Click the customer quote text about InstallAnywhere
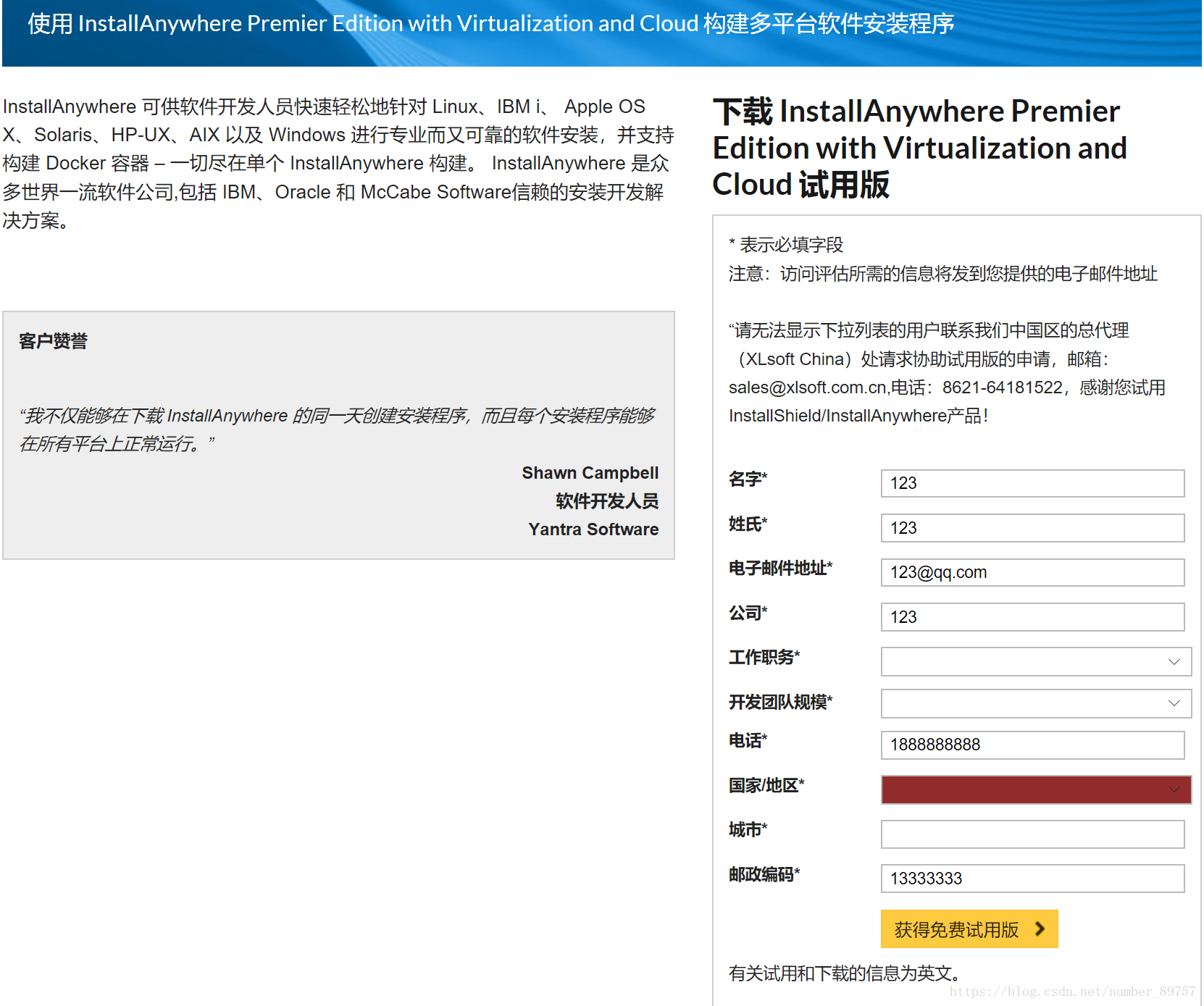 (337, 429)
